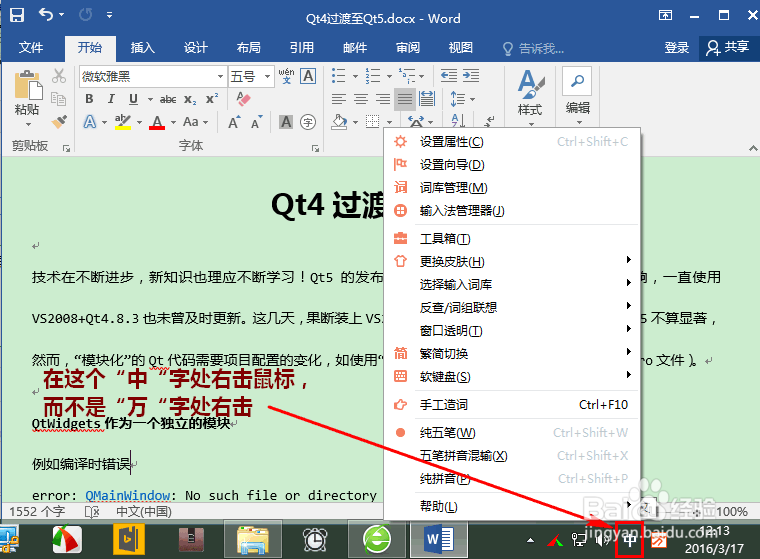The height and width of the screenshot is (559, 760).
Task: Toggle bold formatting
Action: tap(89, 99)
